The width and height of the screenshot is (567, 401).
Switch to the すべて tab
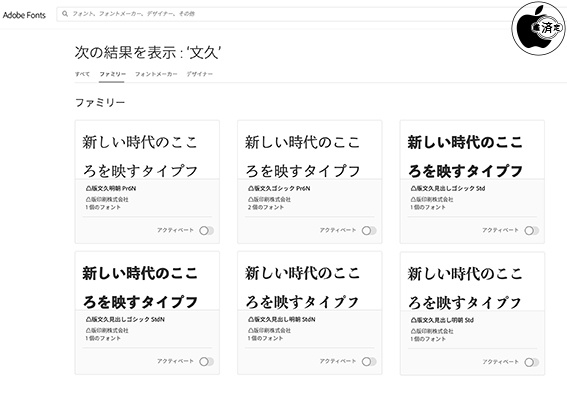[82, 74]
